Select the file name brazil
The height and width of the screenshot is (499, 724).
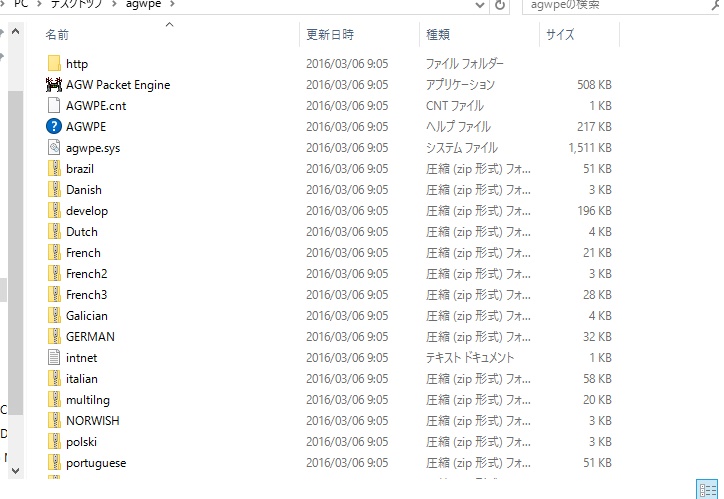pos(80,168)
